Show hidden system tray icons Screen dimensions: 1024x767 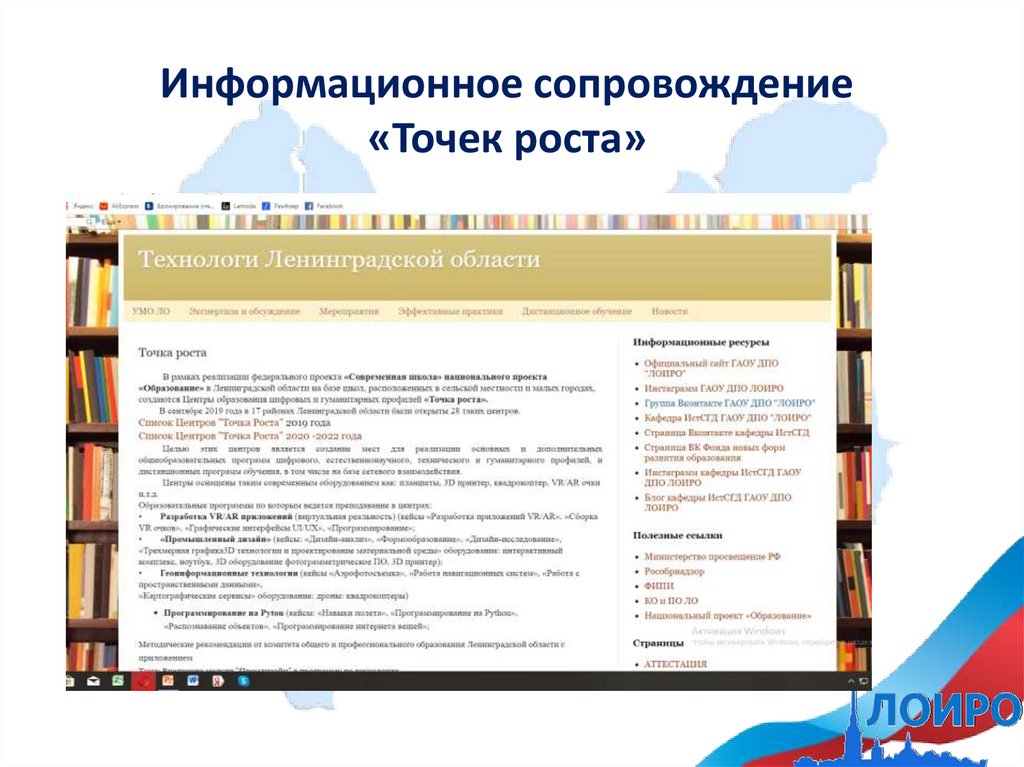[851, 681]
